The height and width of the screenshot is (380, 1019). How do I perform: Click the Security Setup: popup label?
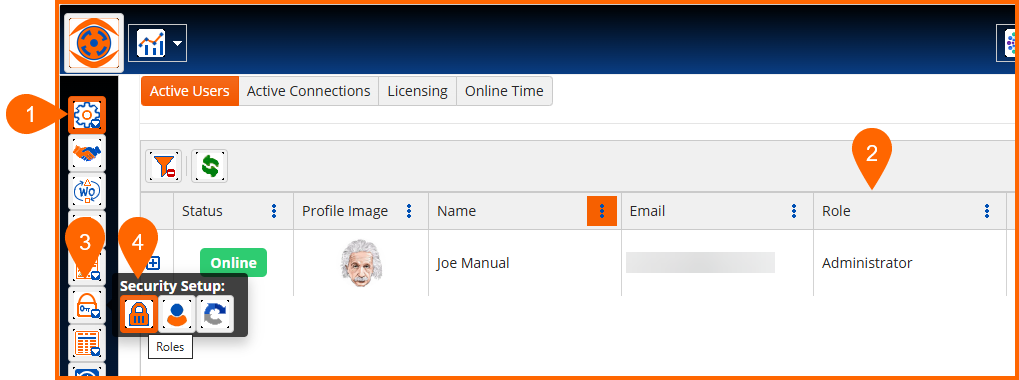tap(172, 285)
